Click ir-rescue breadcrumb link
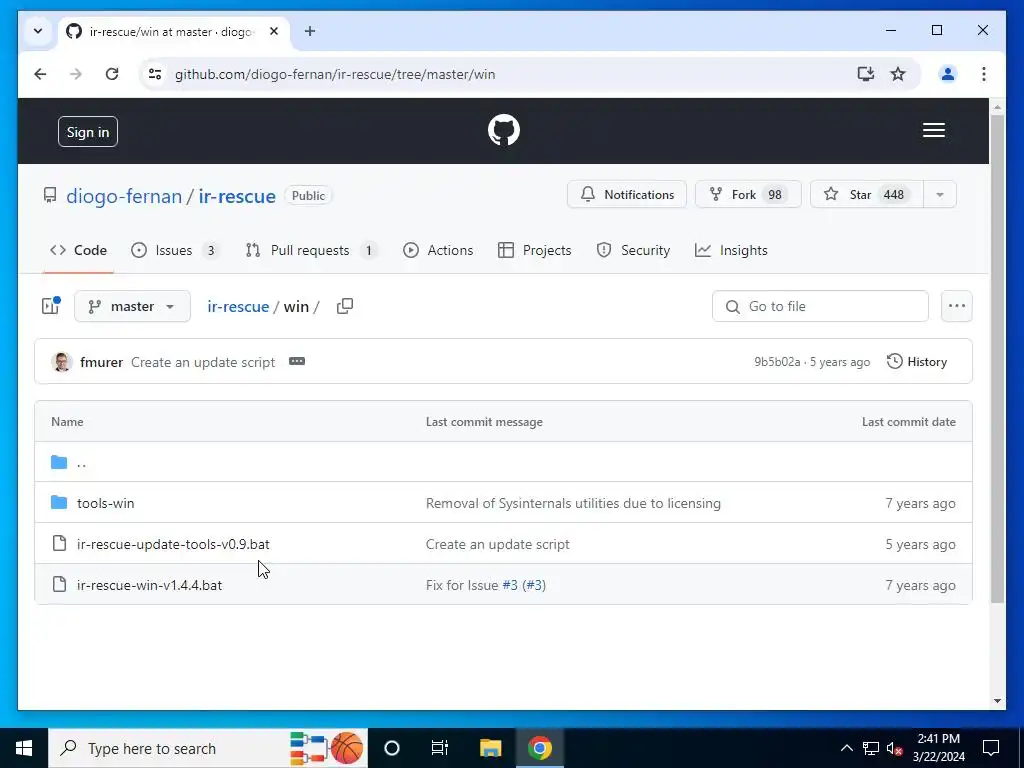Viewport: 1024px width, 768px height. pos(238,306)
